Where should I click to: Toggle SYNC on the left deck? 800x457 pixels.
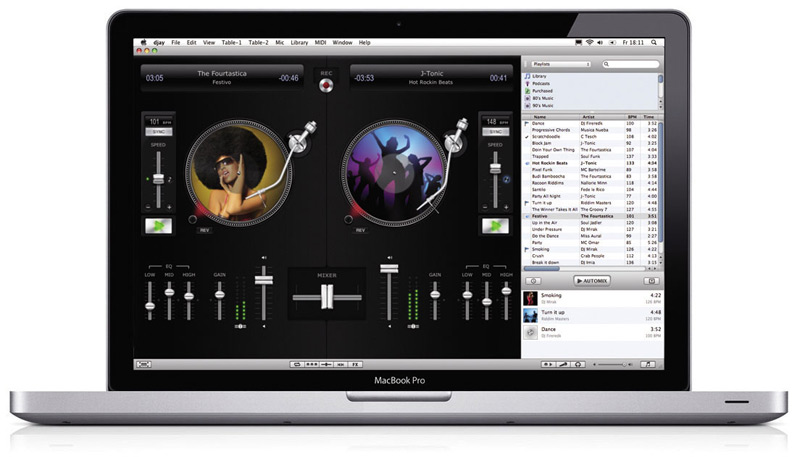159,132
